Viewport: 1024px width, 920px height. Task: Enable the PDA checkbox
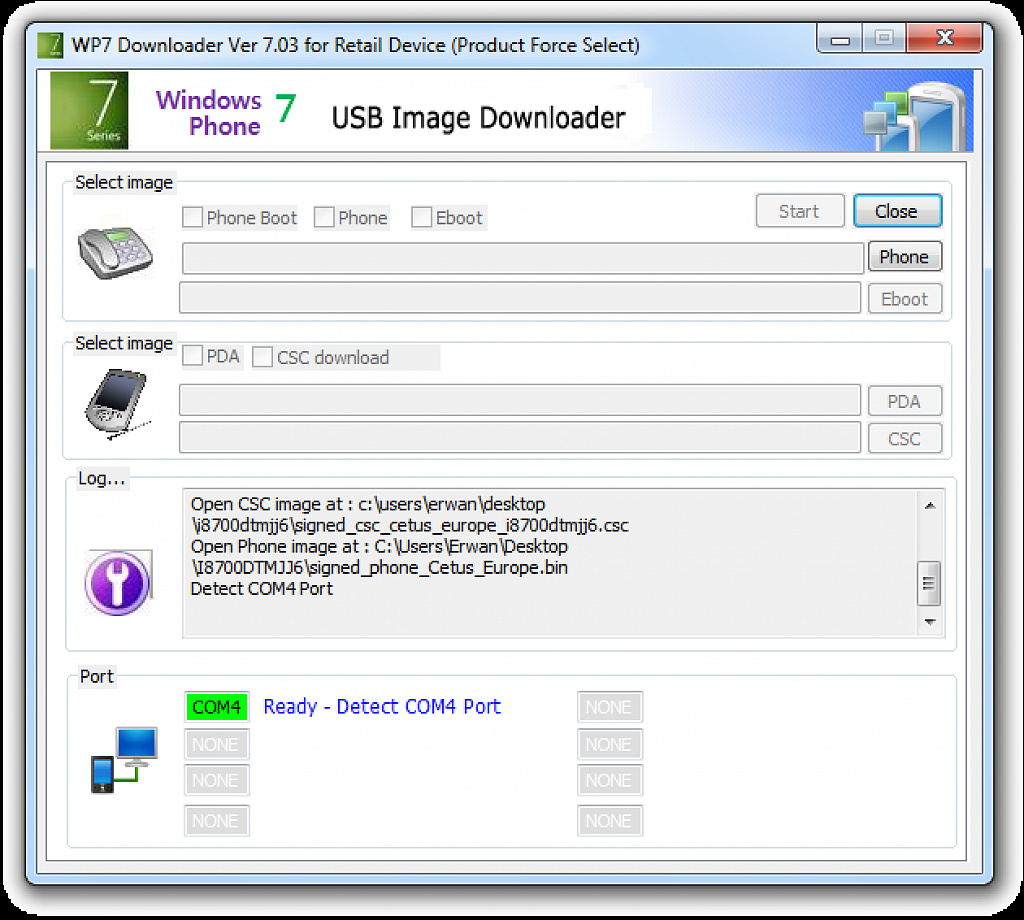click(192, 357)
